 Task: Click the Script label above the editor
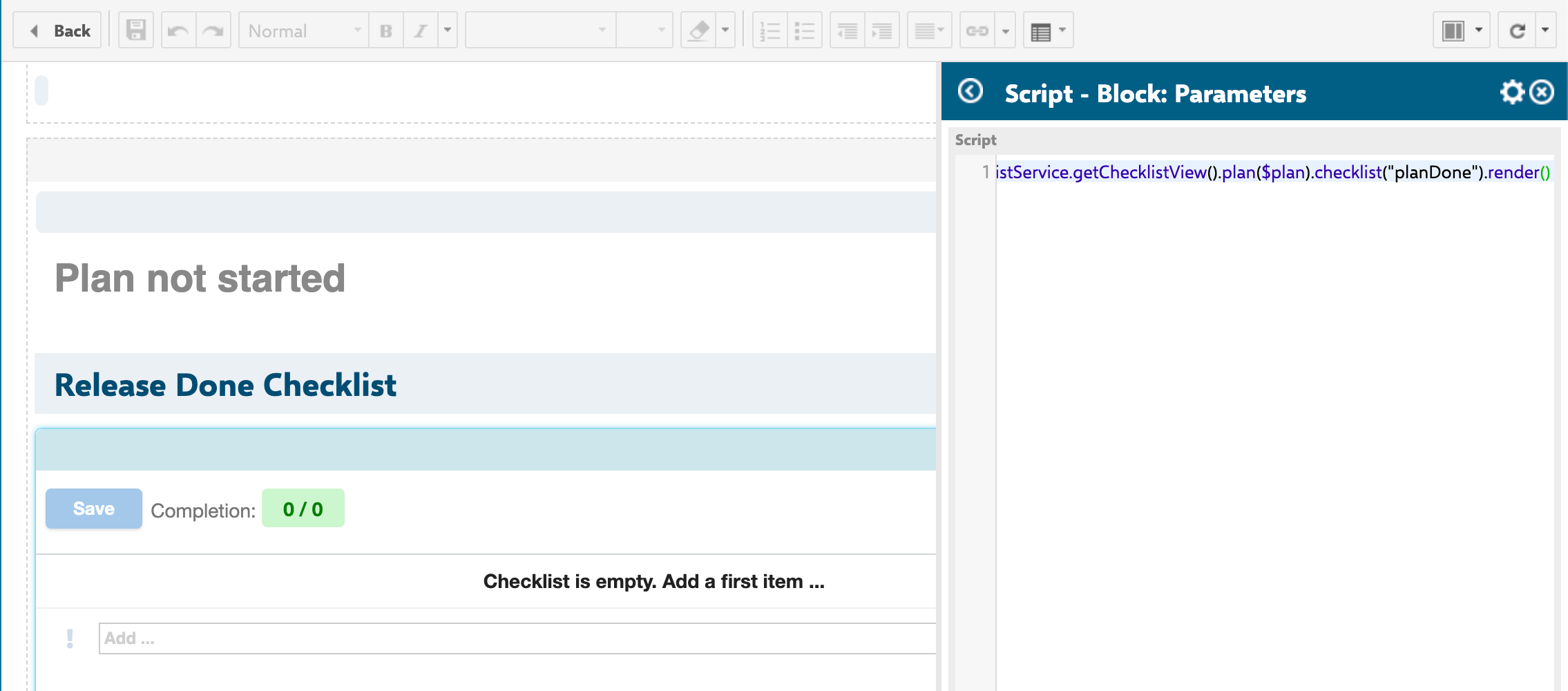[975, 140]
